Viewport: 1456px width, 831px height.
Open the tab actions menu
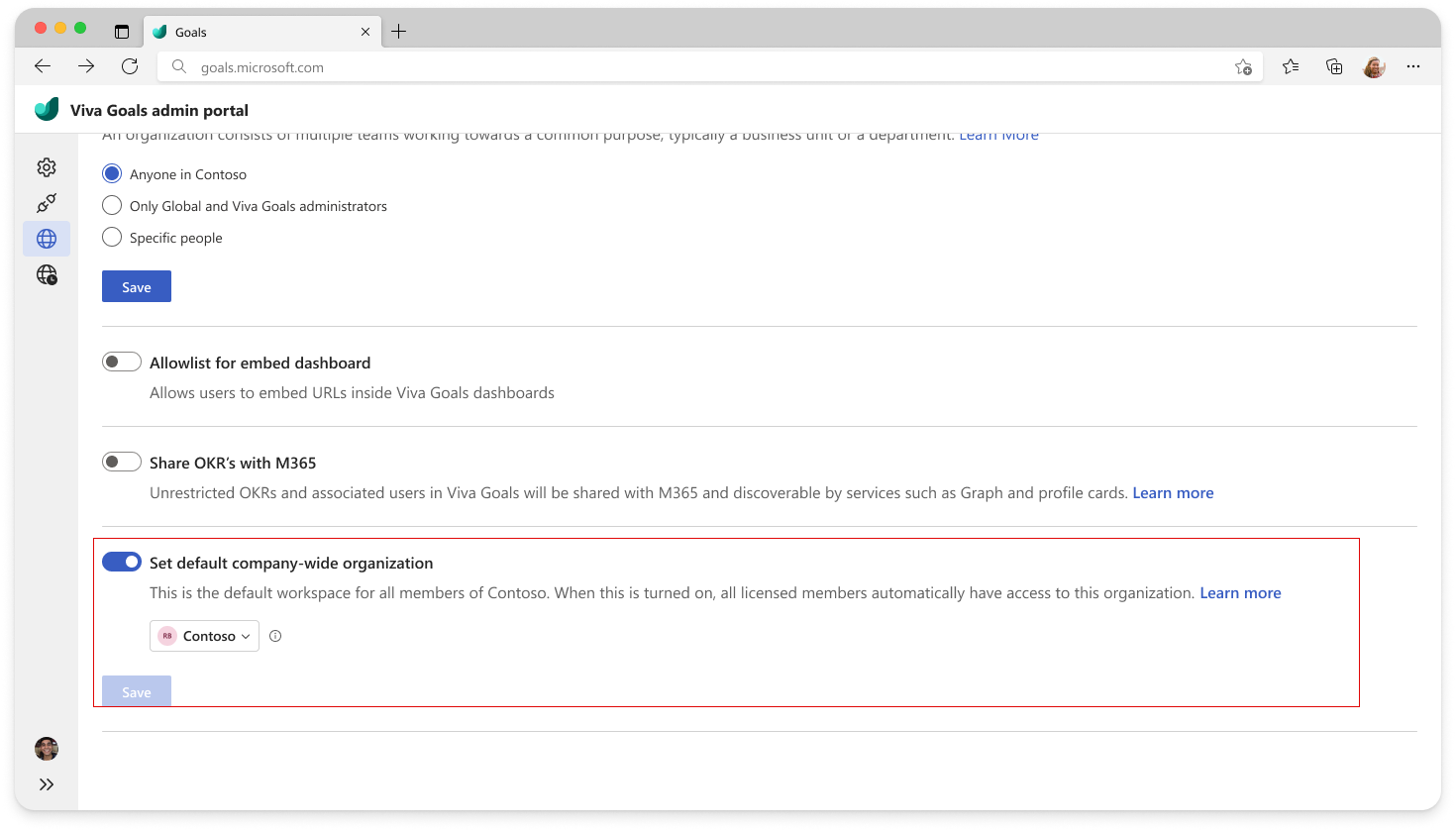tap(121, 31)
